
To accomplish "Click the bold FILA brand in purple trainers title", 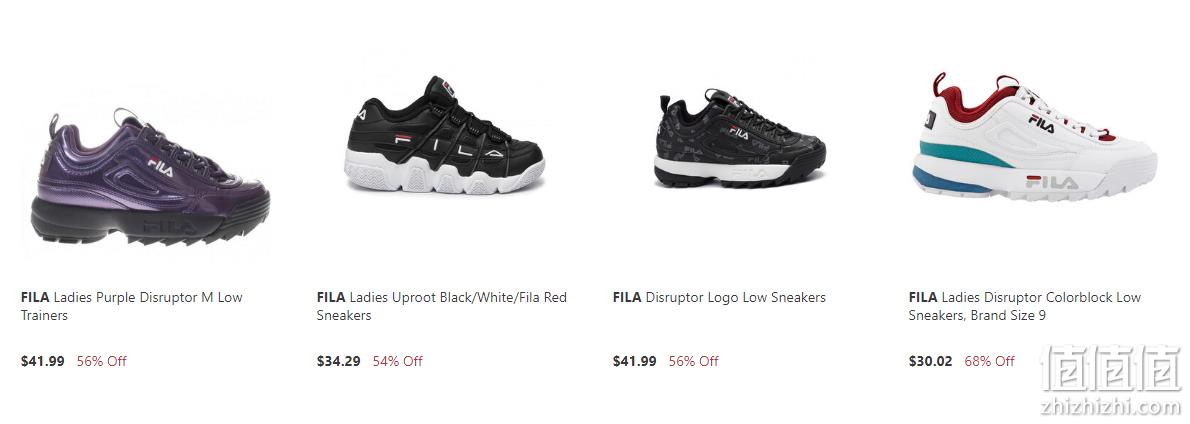I will [x=35, y=297].
